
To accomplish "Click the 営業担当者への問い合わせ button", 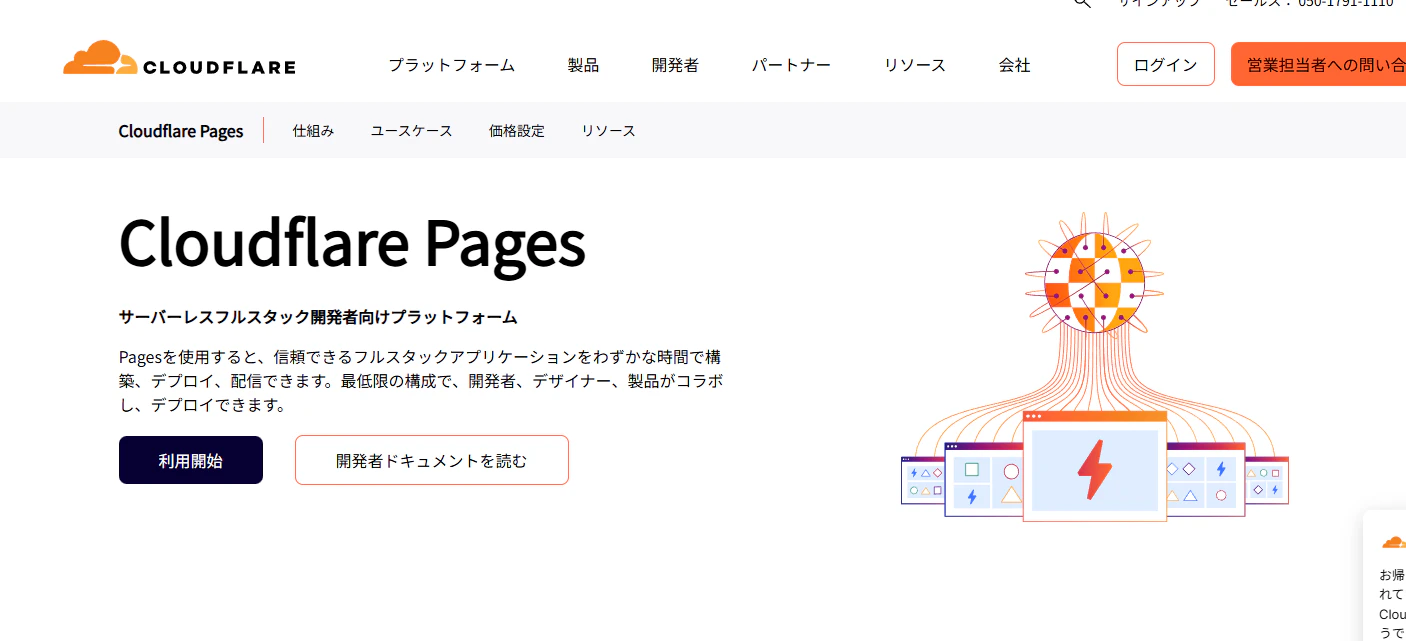I will click(x=1318, y=64).
